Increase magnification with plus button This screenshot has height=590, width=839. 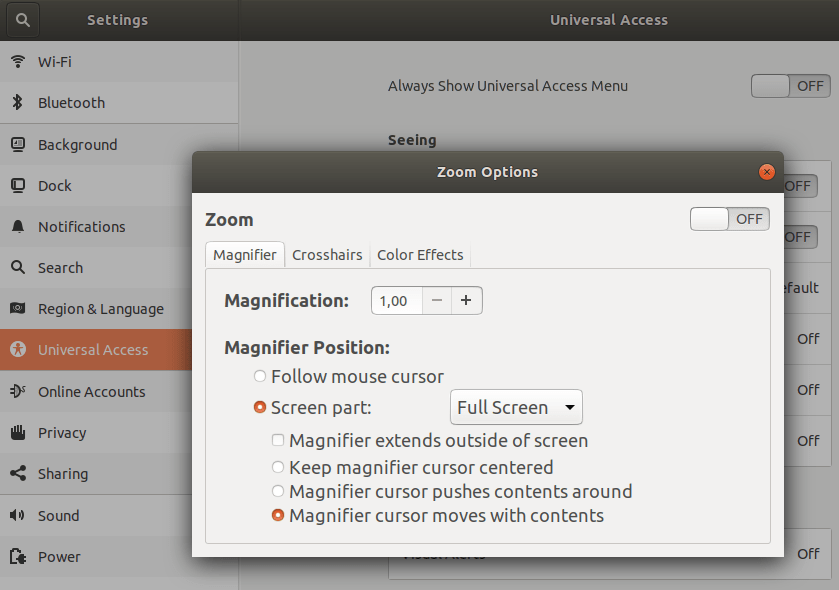coord(466,300)
